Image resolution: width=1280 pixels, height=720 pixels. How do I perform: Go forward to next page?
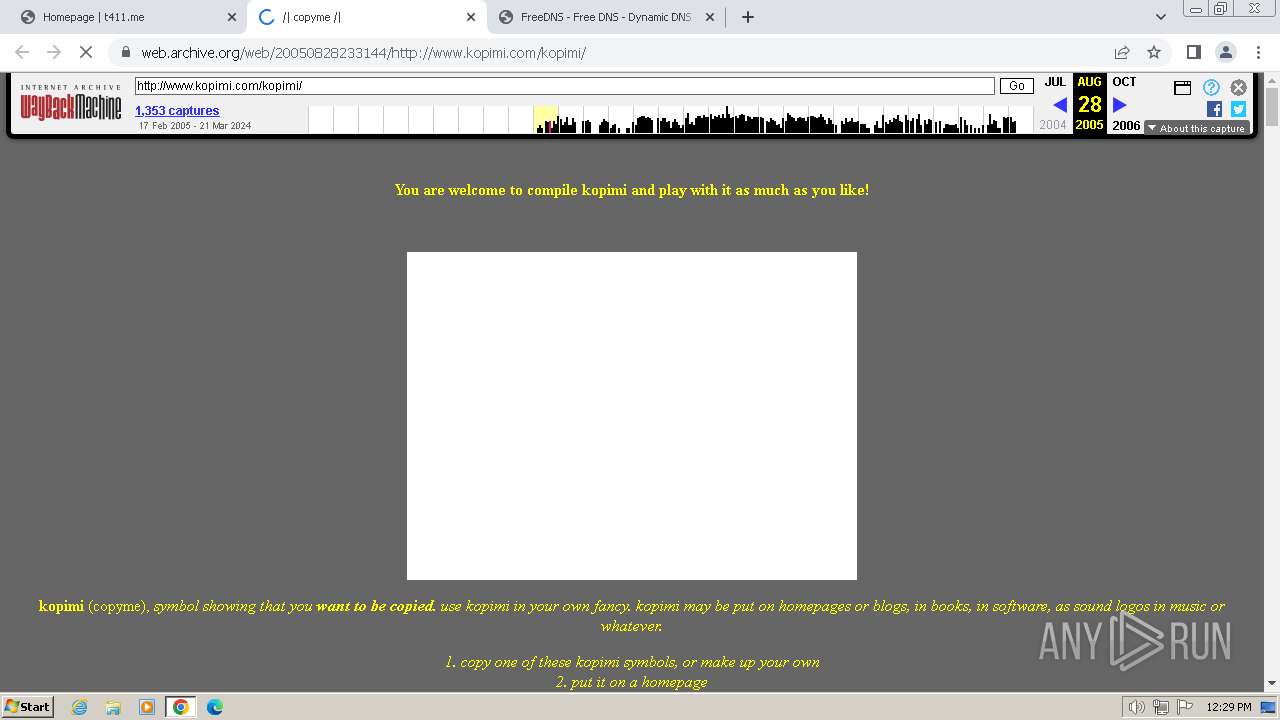(x=54, y=52)
